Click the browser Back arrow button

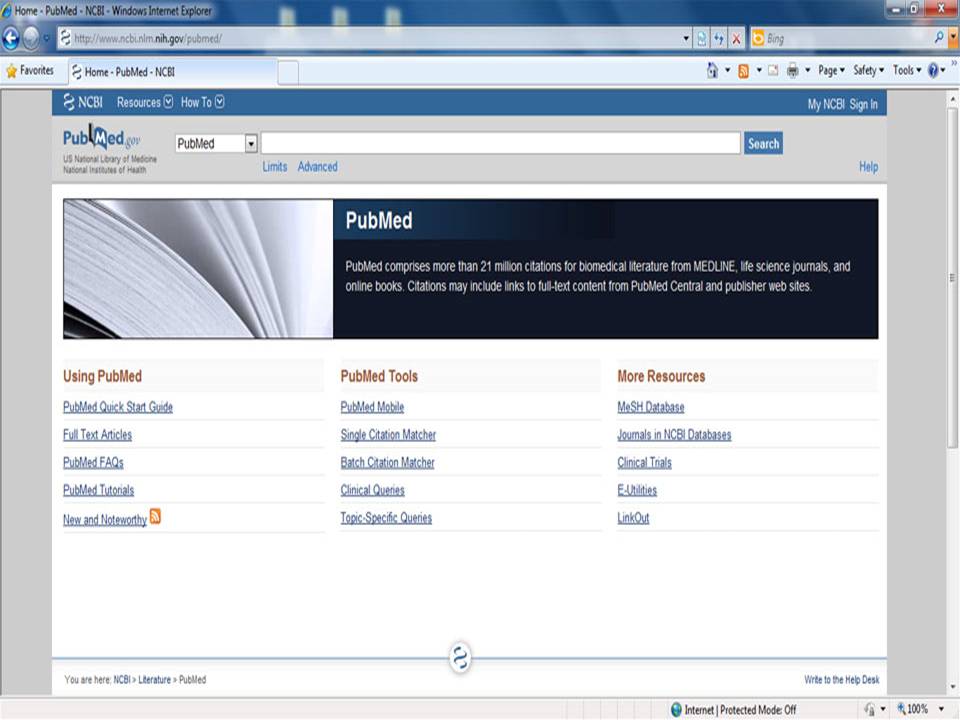[11, 39]
